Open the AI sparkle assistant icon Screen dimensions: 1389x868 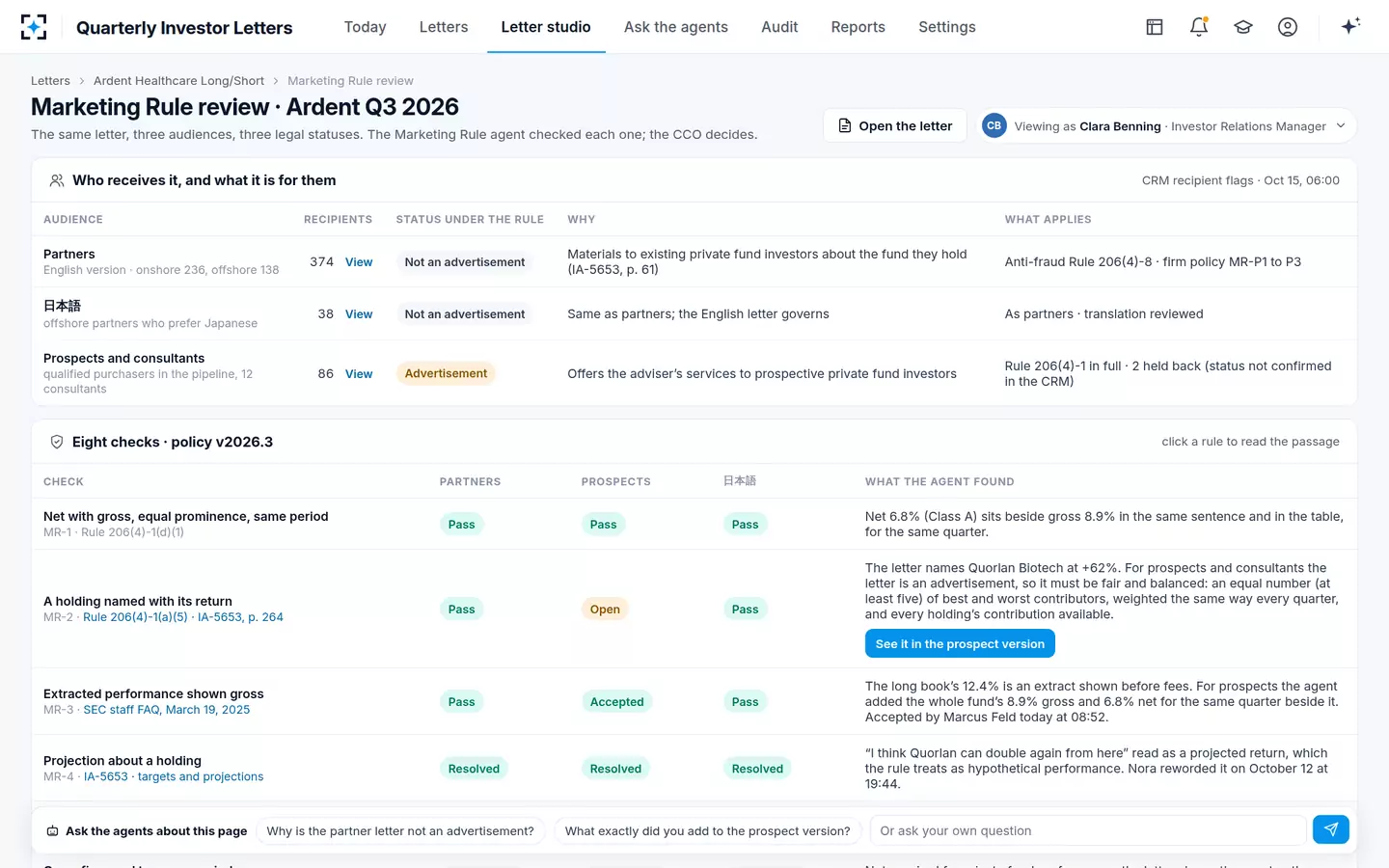tap(1350, 26)
